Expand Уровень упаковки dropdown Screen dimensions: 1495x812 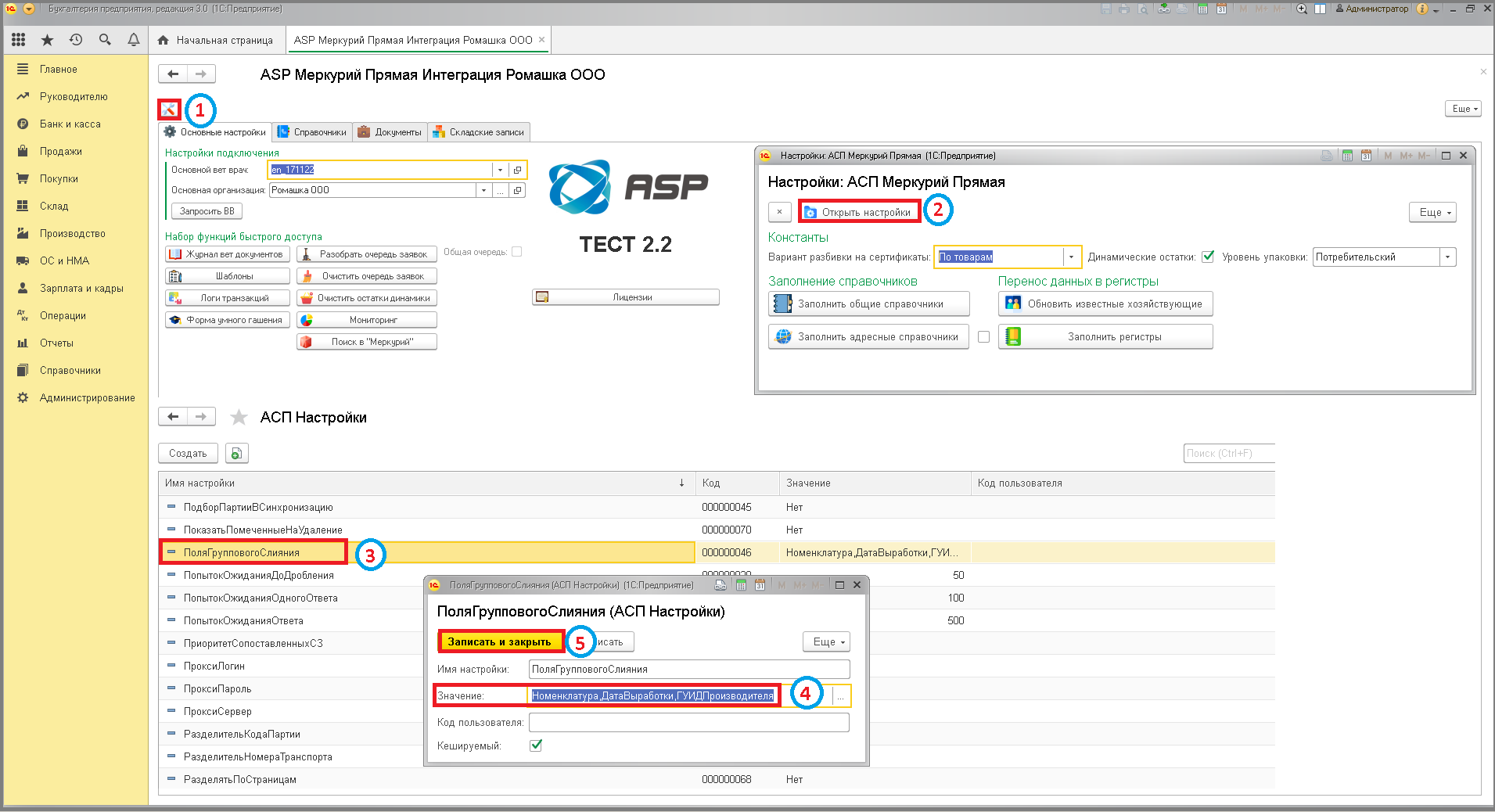pos(1447,257)
